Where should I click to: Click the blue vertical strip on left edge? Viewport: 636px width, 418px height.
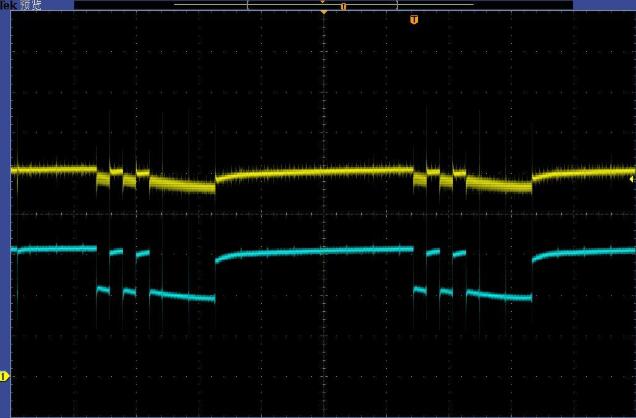[4, 200]
